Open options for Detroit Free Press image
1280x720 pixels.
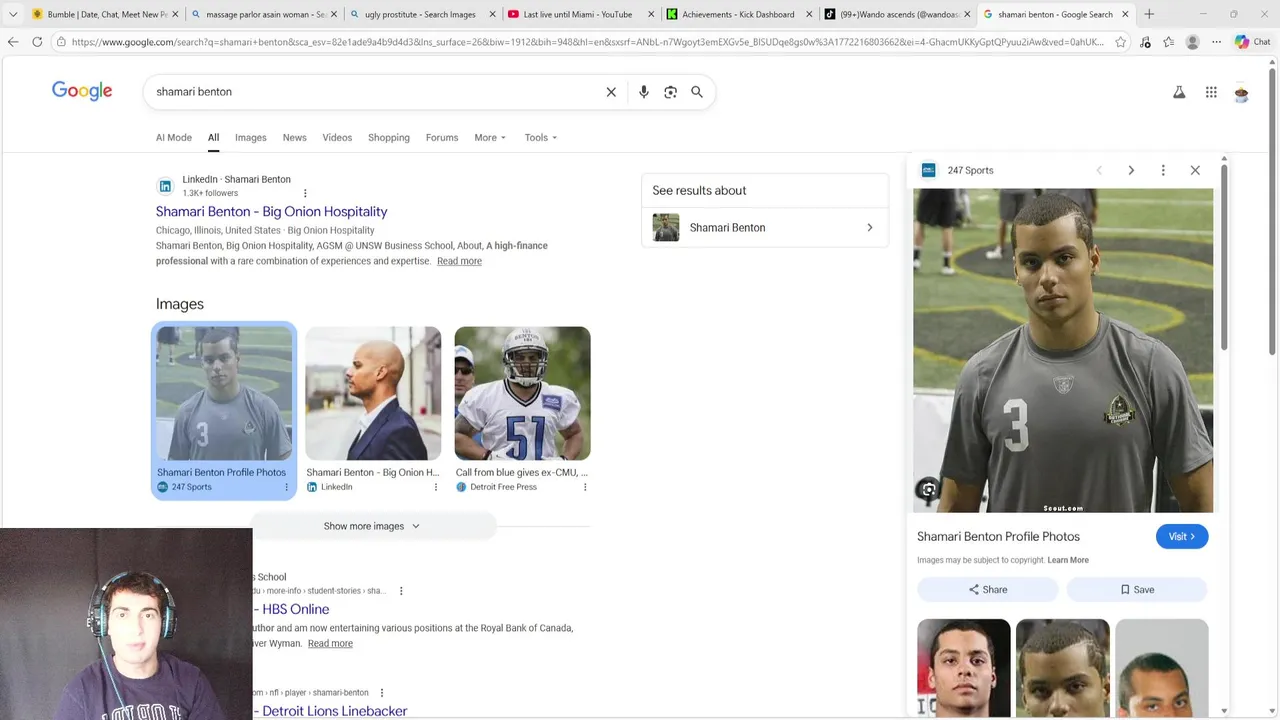[x=585, y=487]
